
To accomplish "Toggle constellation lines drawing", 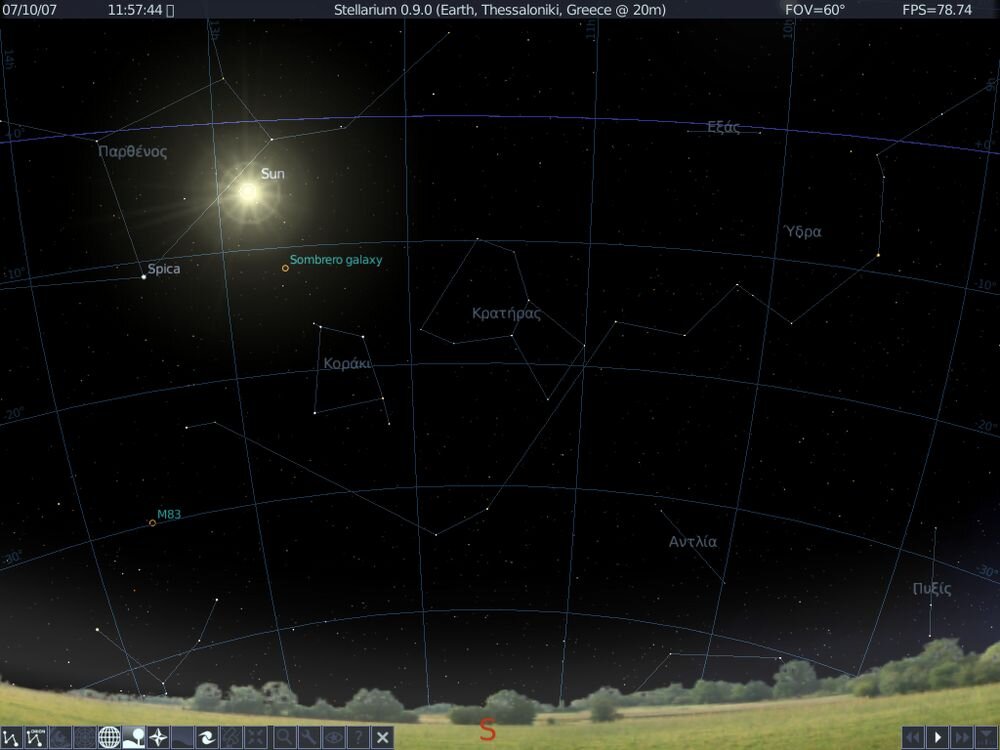I will (x=12, y=738).
